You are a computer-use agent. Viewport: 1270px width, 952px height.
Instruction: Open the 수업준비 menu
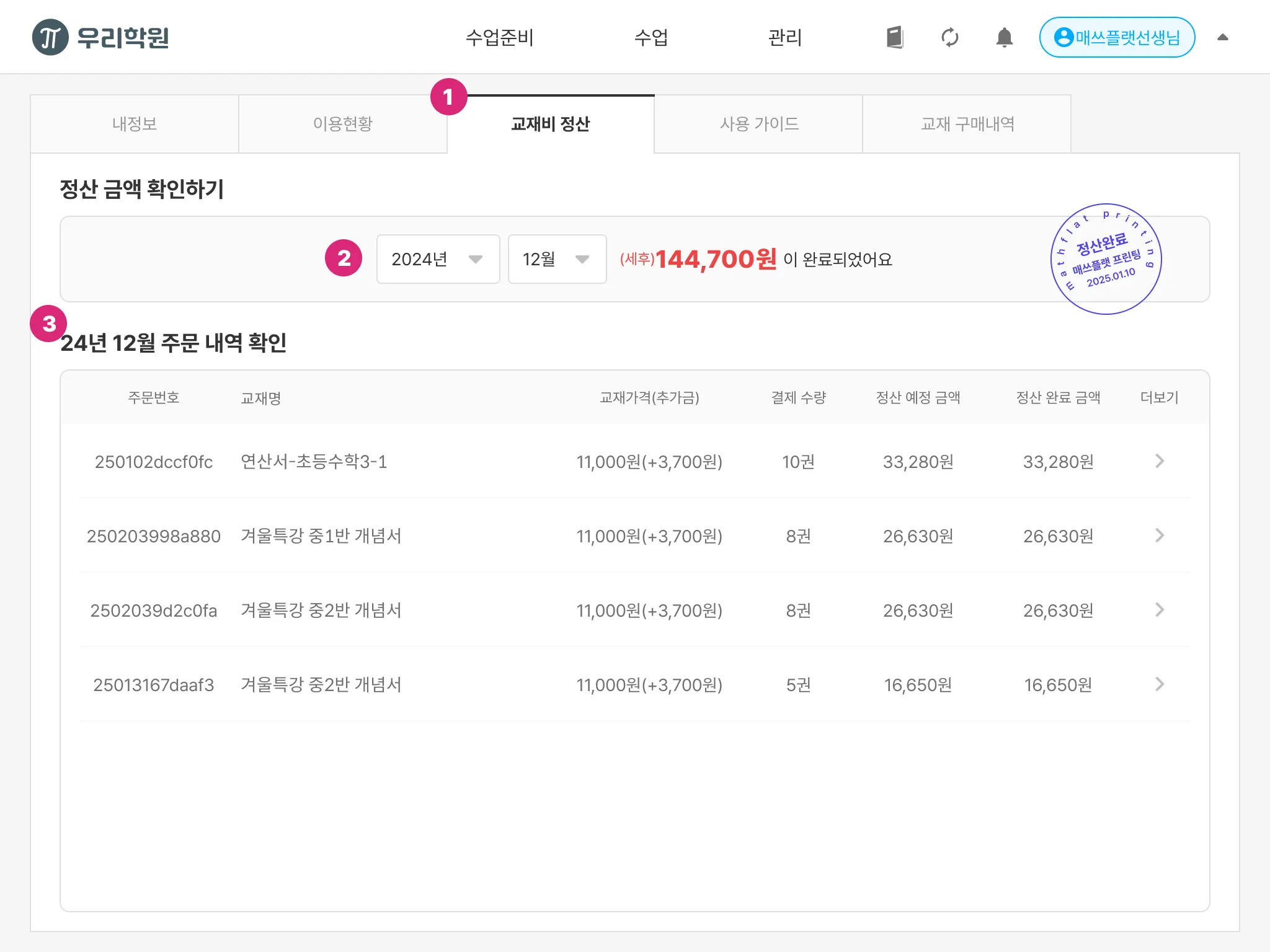point(499,37)
